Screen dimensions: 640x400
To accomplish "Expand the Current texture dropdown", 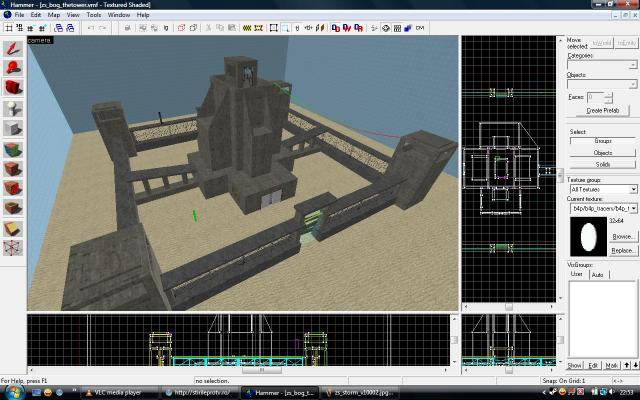I will click(x=633, y=208).
